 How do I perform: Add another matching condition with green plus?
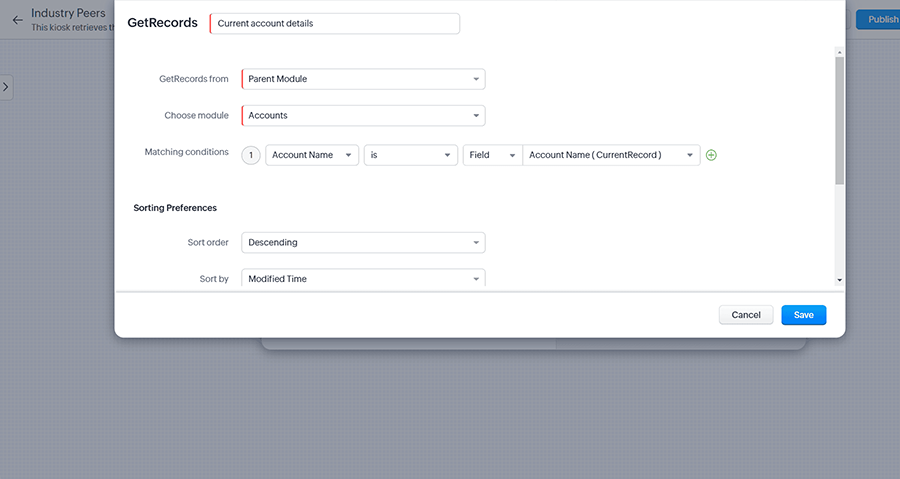click(711, 155)
